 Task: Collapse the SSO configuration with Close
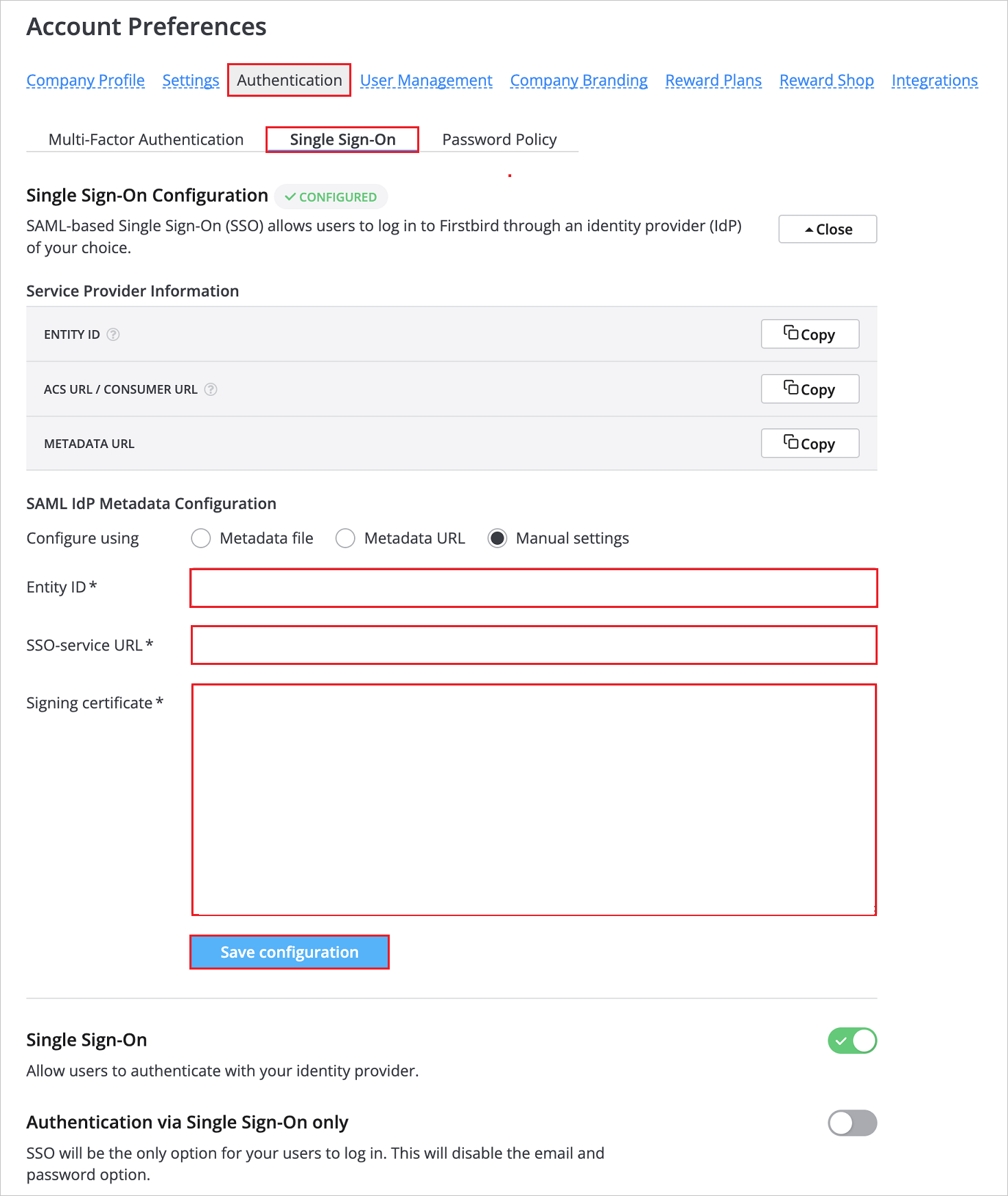pos(828,229)
